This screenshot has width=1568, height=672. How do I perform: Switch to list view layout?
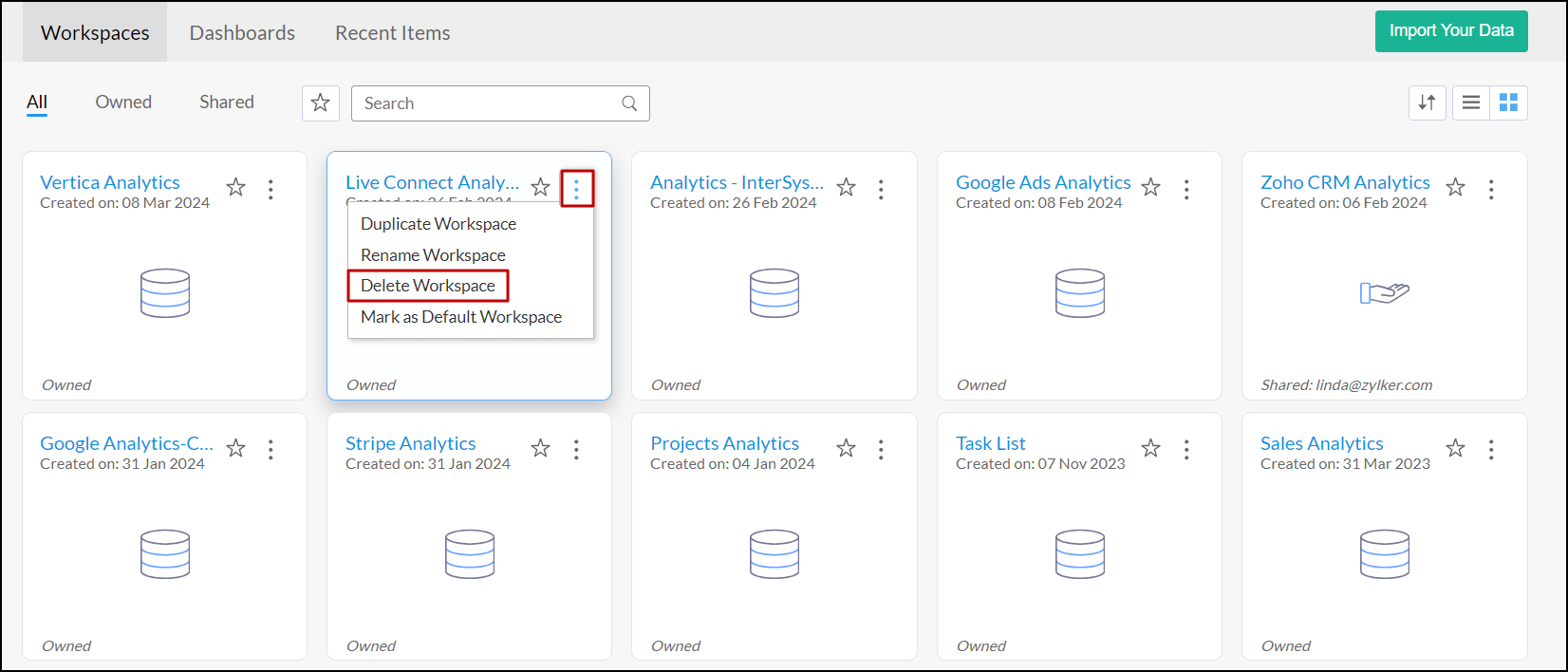pyautogui.click(x=1471, y=103)
